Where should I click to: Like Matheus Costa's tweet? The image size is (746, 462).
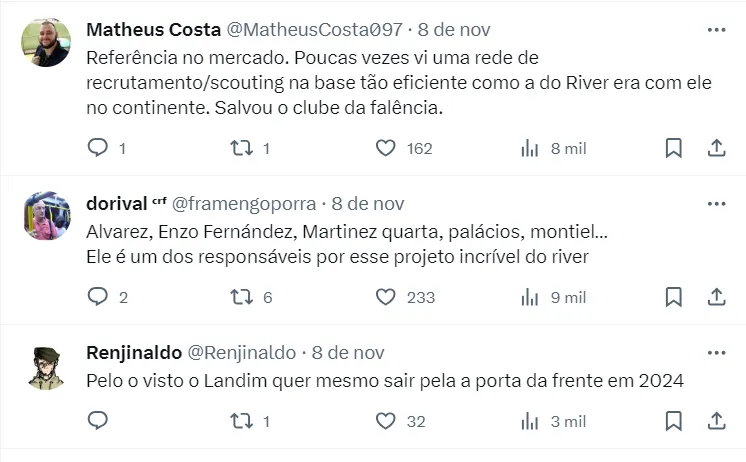(x=386, y=148)
